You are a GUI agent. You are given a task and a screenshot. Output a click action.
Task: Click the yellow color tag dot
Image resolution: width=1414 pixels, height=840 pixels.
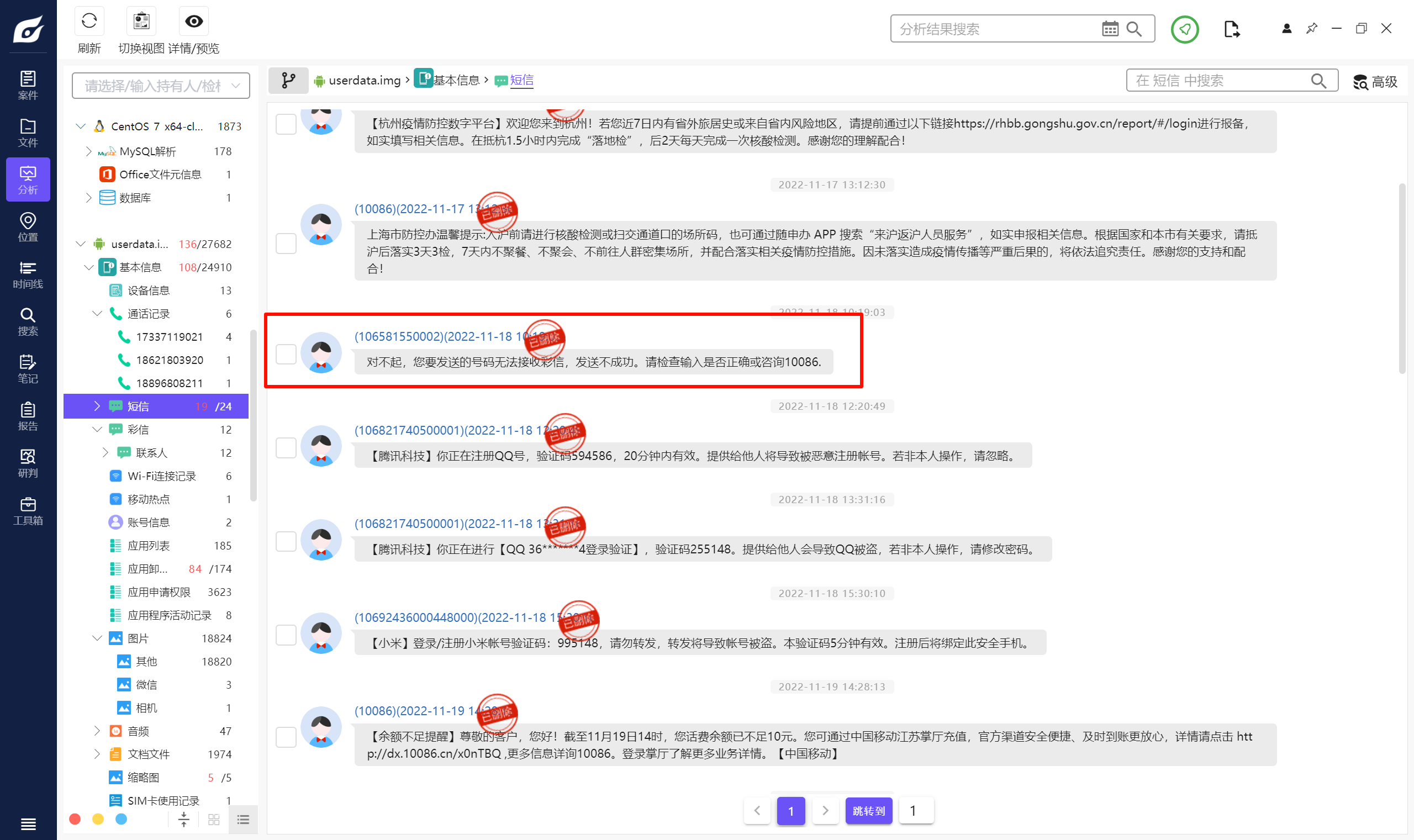point(98,819)
